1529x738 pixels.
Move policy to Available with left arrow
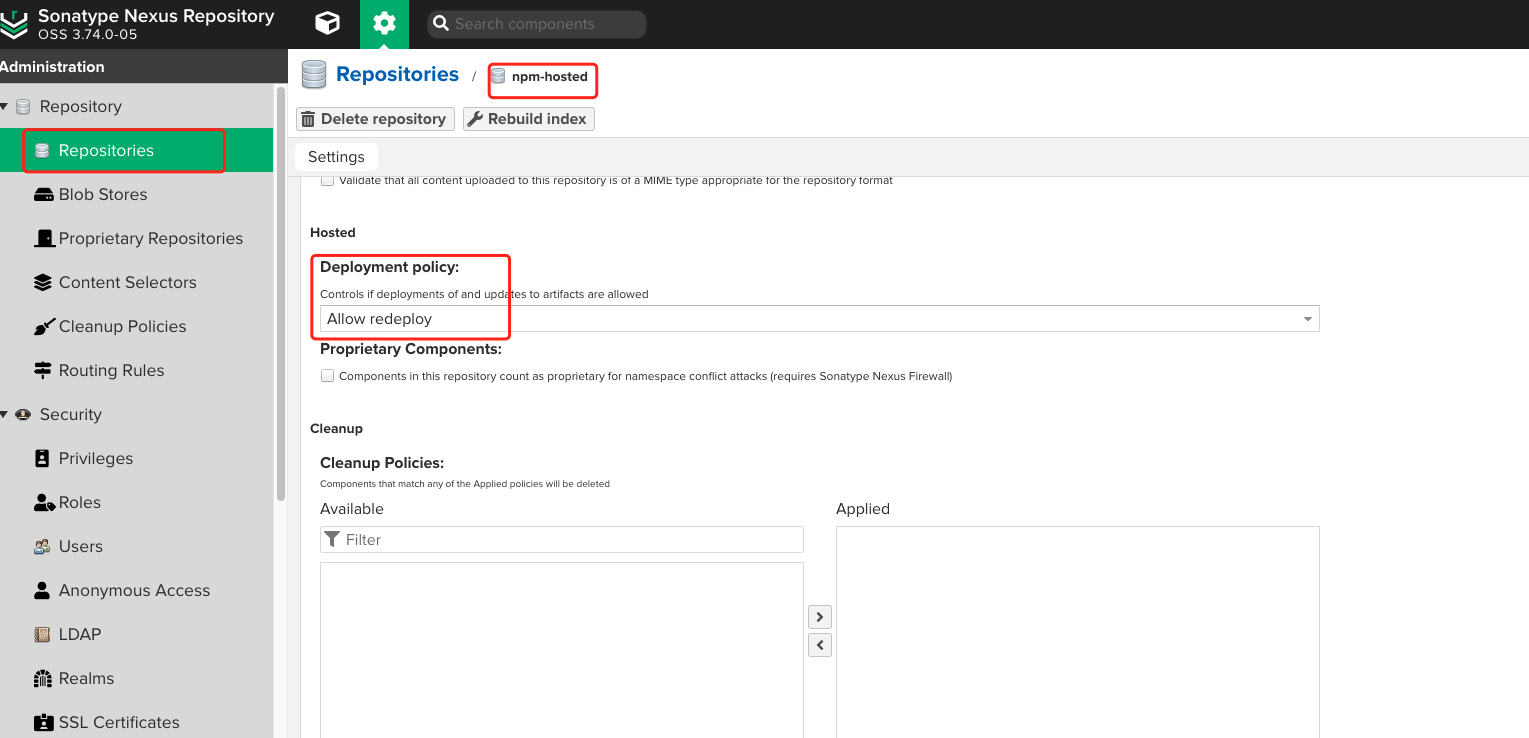point(820,645)
